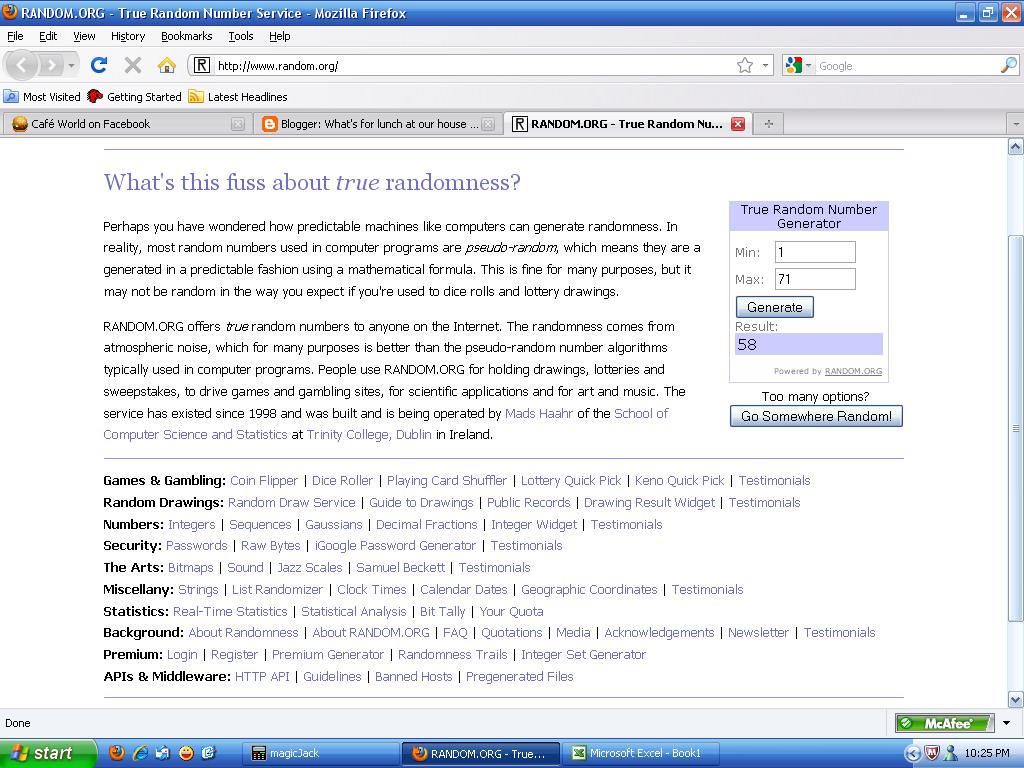Open the Mads Haahr link
1024x768 pixels.
539,413
